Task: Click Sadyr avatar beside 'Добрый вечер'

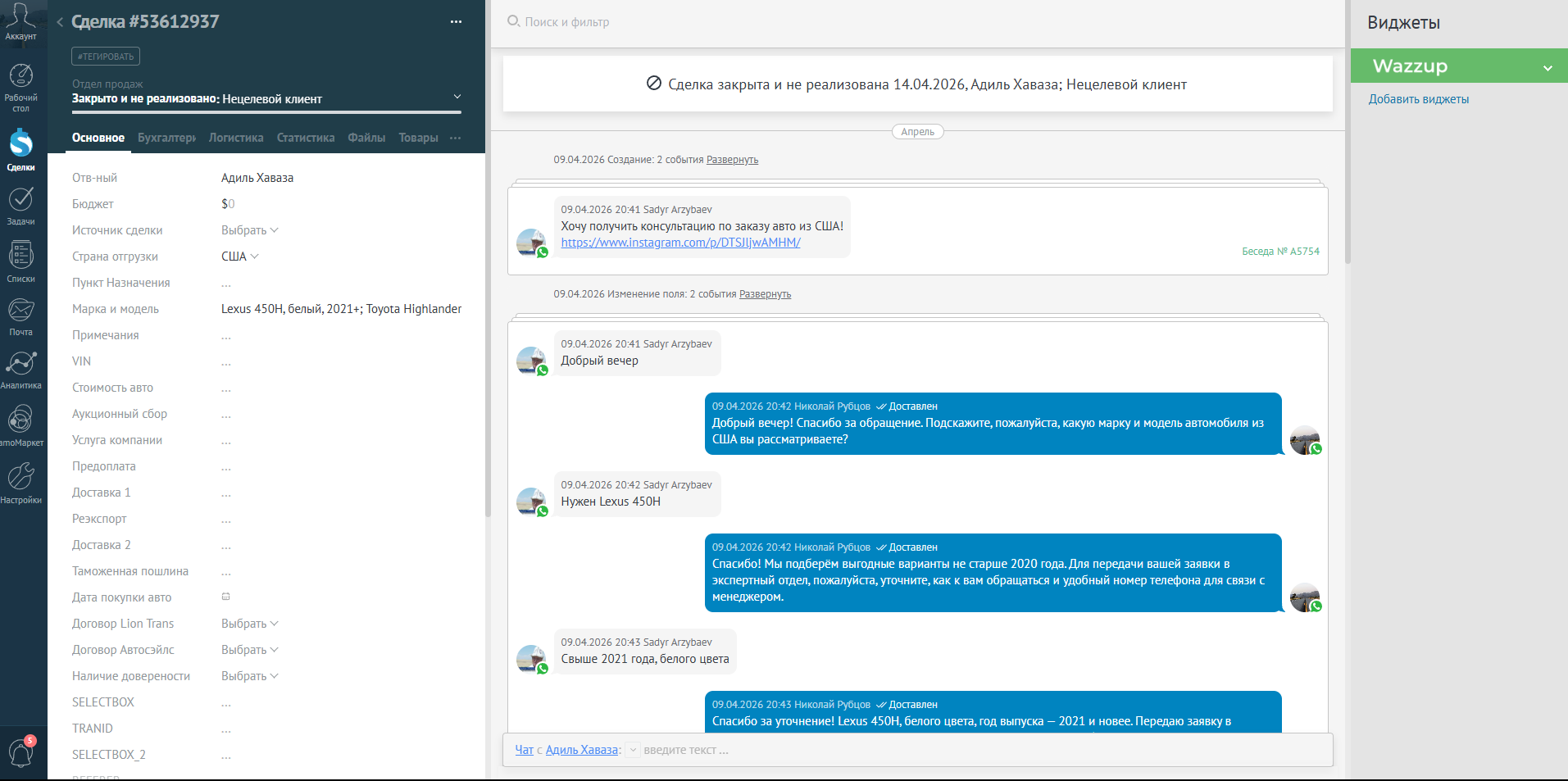Action: [x=531, y=361]
